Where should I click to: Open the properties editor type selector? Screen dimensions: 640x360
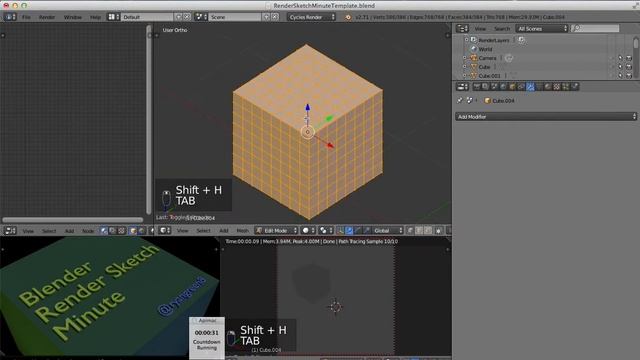pyautogui.click(x=462, y=87)
